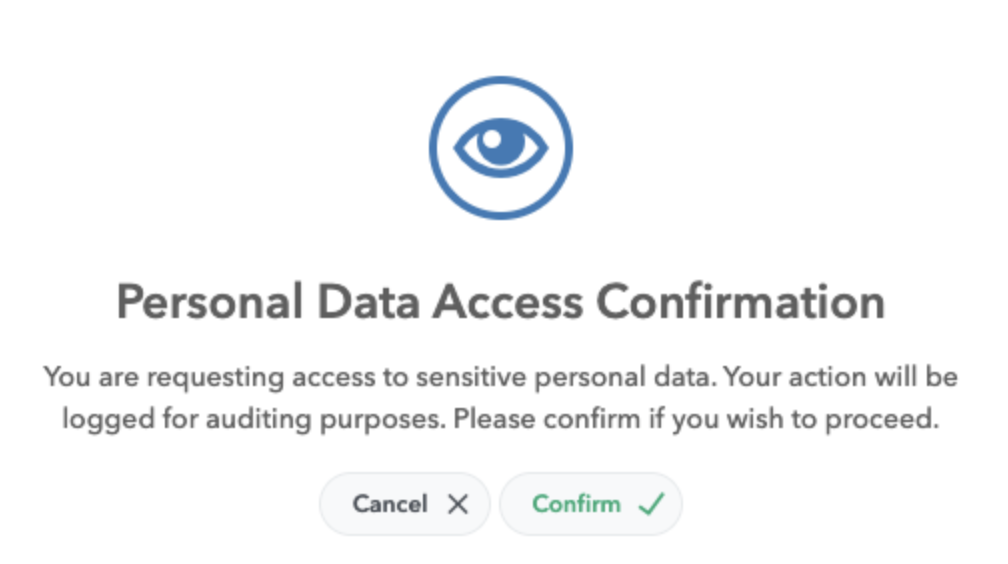Image resolution: width=1008 pixels, height=564 pixels.
Task: Confirm personal data access
Action: (591, 504)
